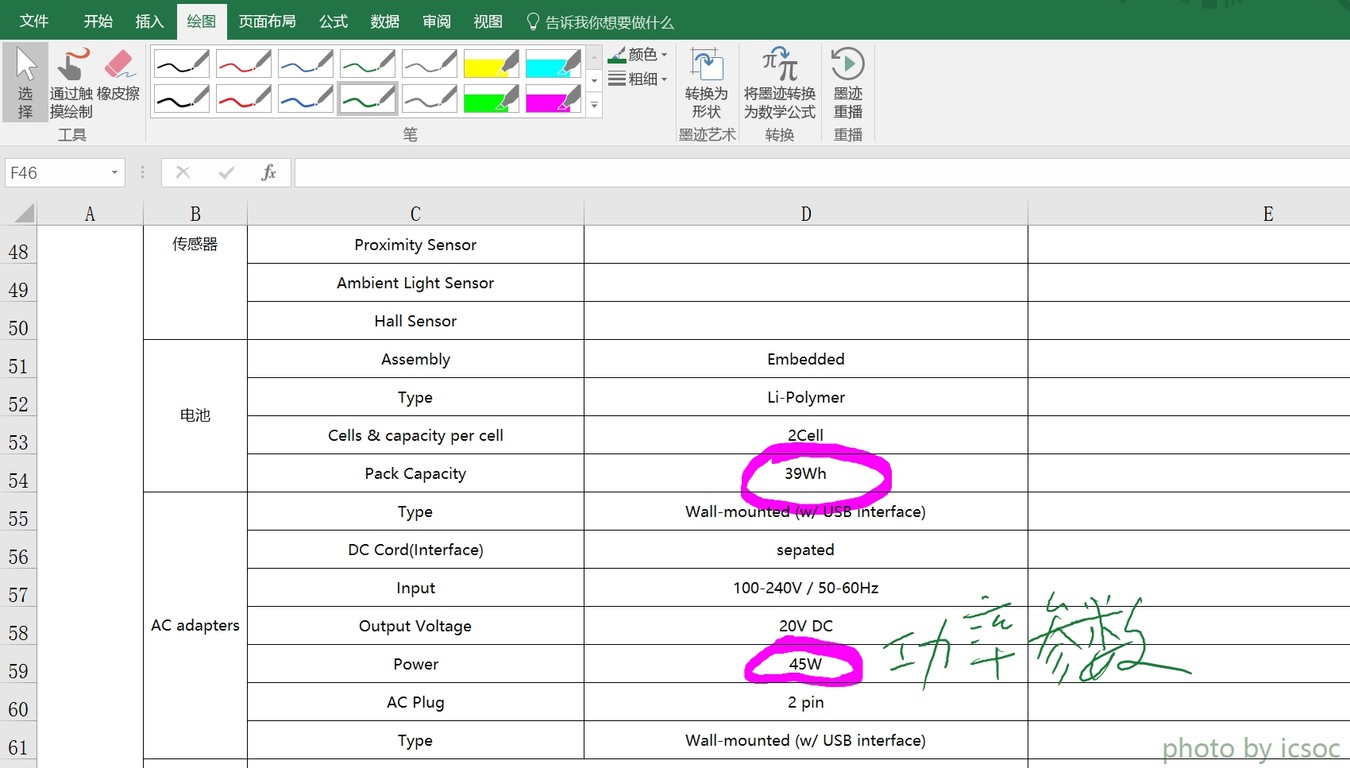Viewport: 1350px width, 768px height.
Task: Select the red pen from the gallery
Action: [243, 62]
